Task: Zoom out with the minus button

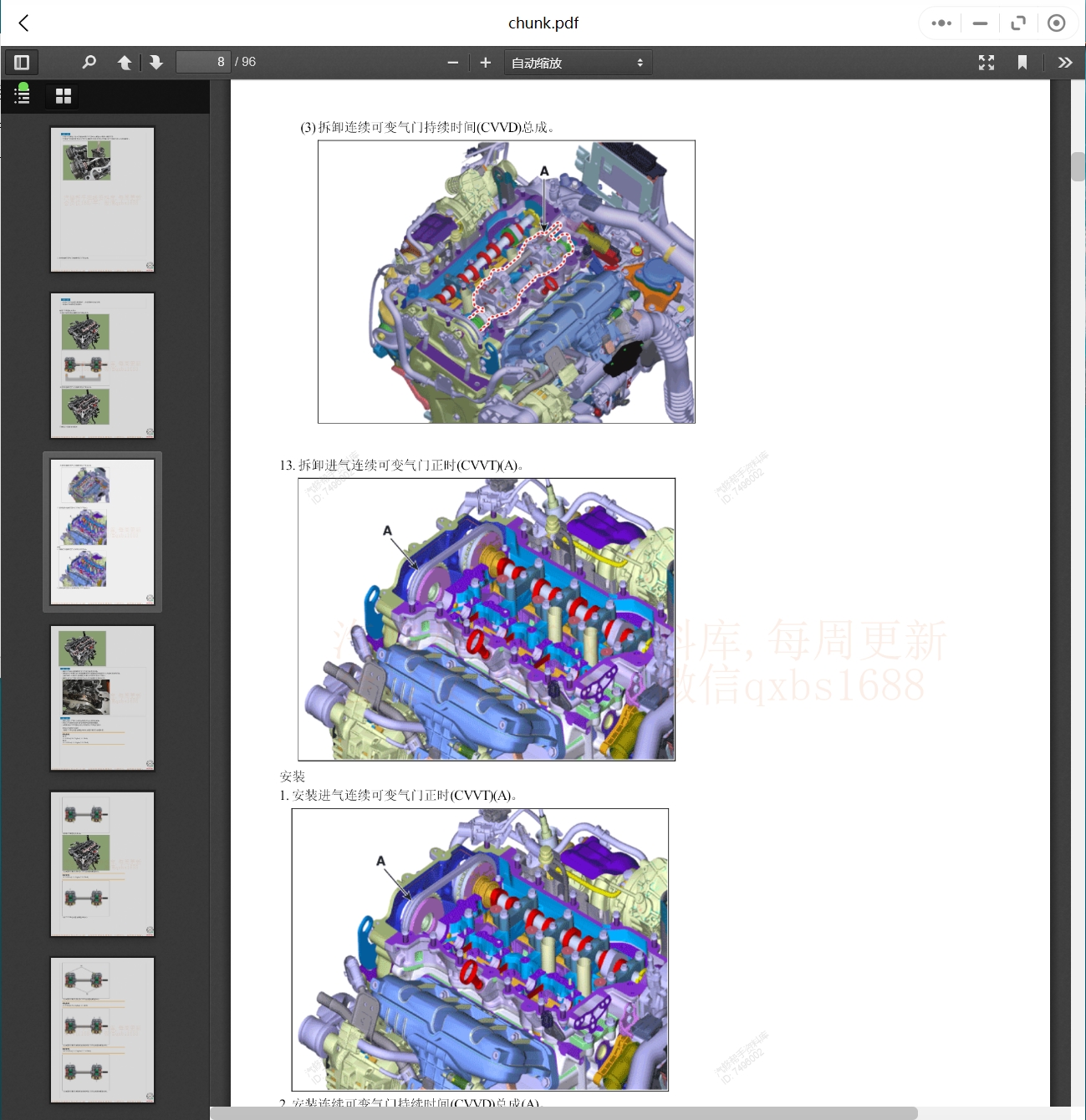Action: click(x=453, y=63)
